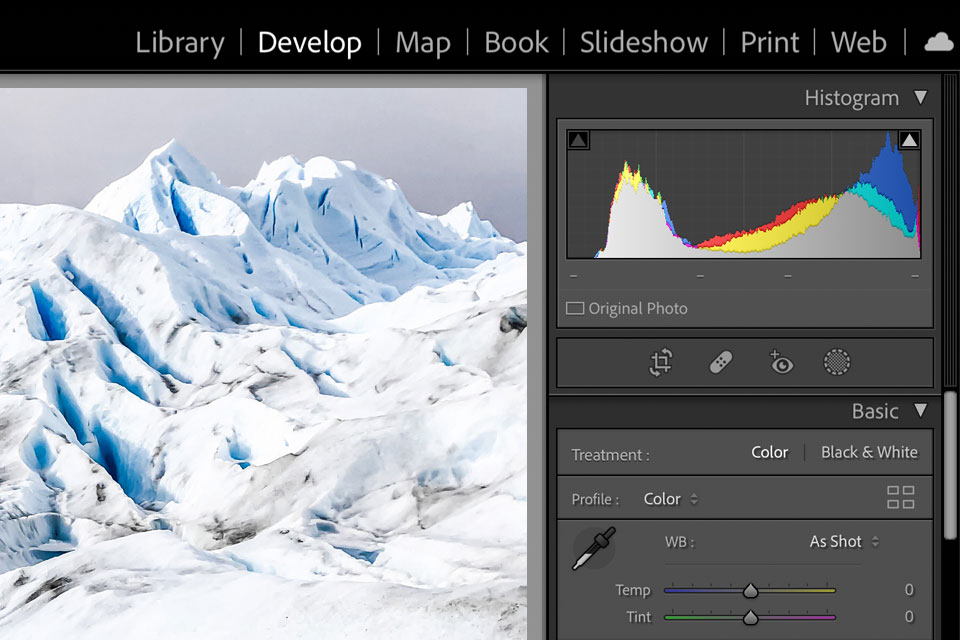
Task: Toggle highlight clipping indicator in histogram
Action: [909, 140]
